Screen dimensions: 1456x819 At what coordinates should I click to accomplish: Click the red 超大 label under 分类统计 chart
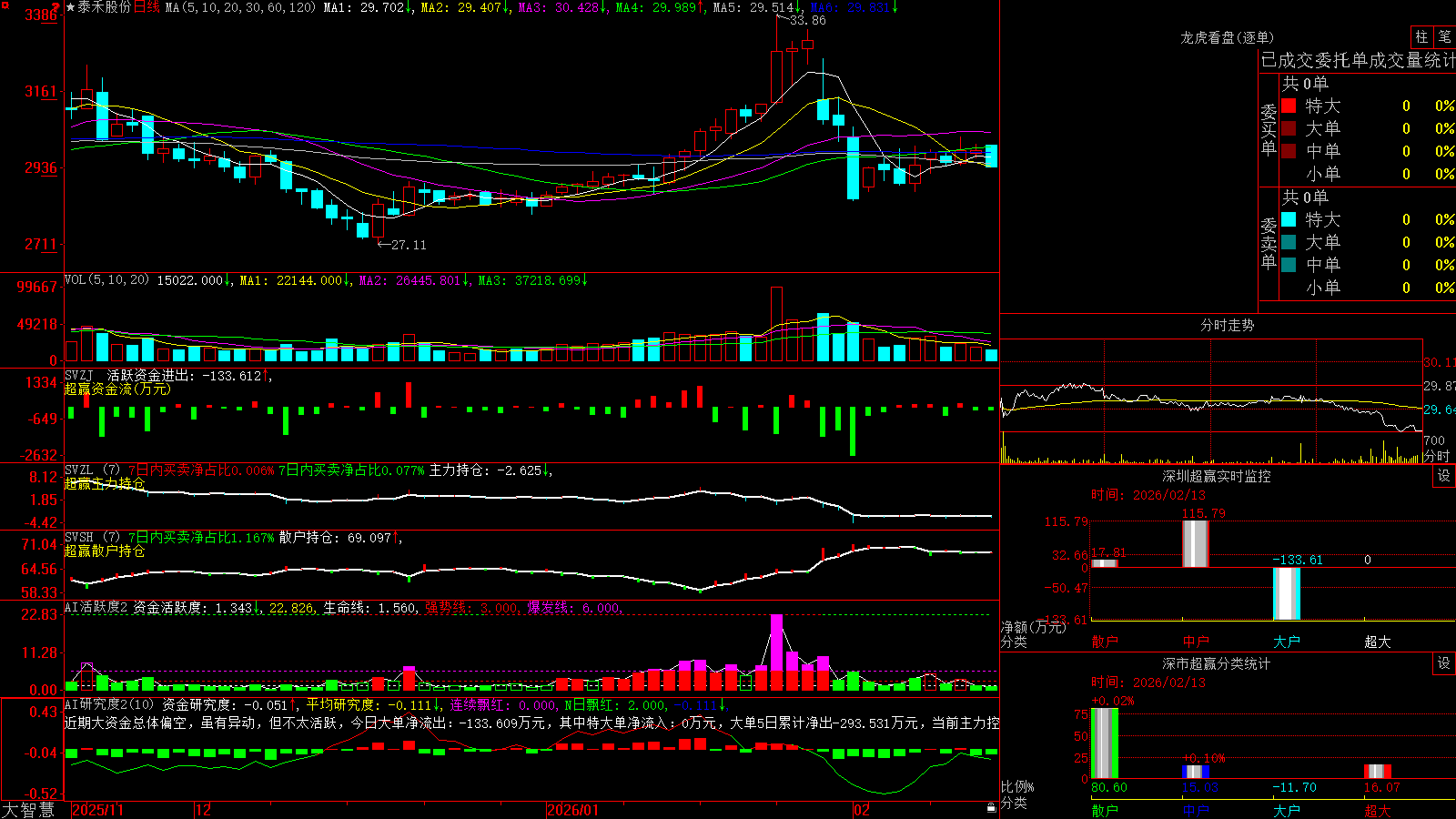pos(1378,810)
